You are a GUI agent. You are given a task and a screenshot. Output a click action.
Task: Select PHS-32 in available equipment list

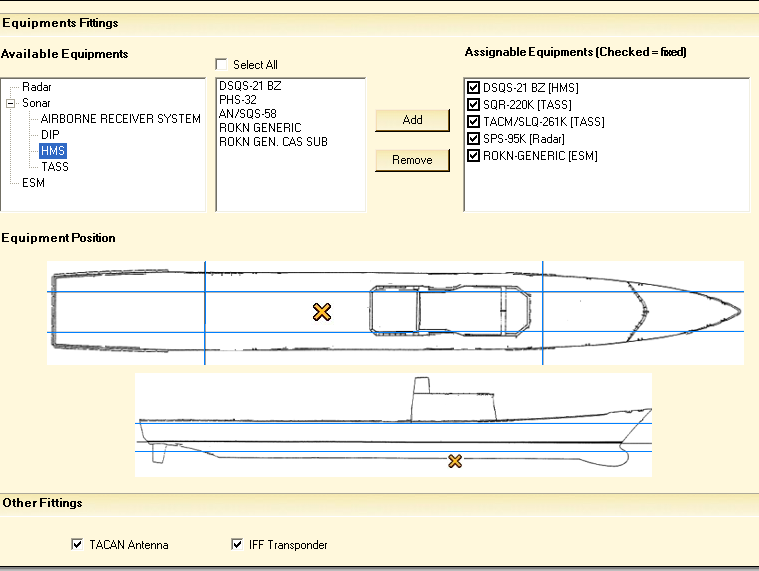[x=238, y=100]
